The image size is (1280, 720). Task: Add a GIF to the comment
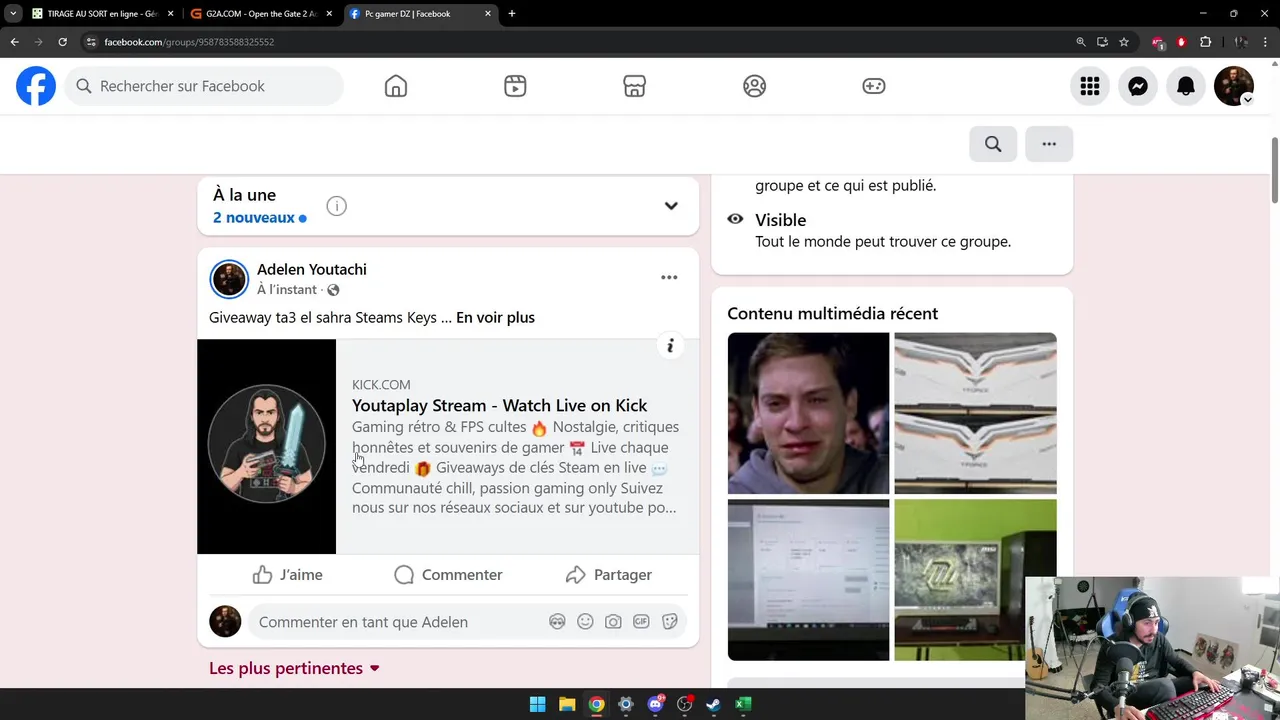point(641,622)
